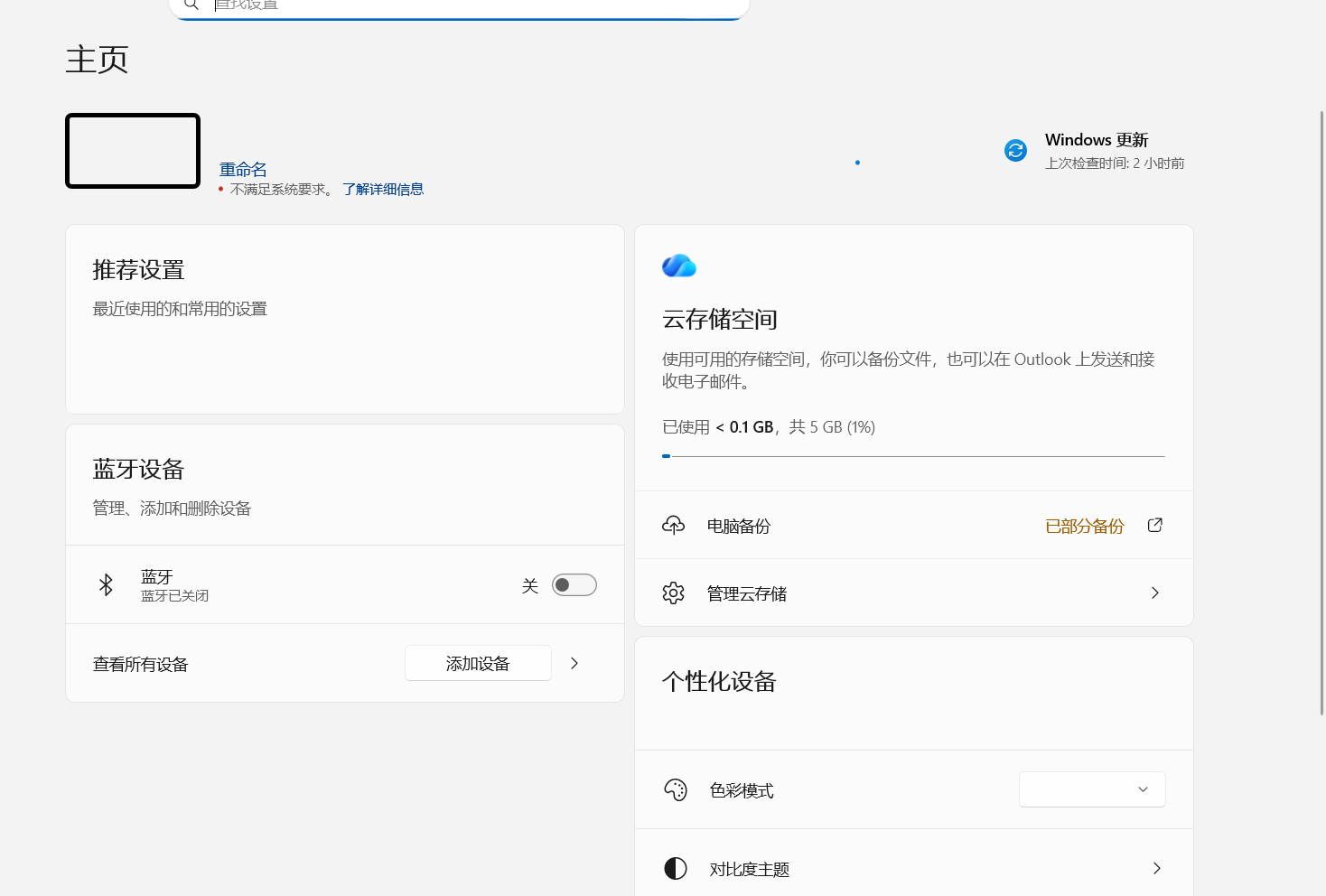Viewport: 1326px width, 896px height.
Task: Click the 个性化设备 heading
Action: pos(720,682)
